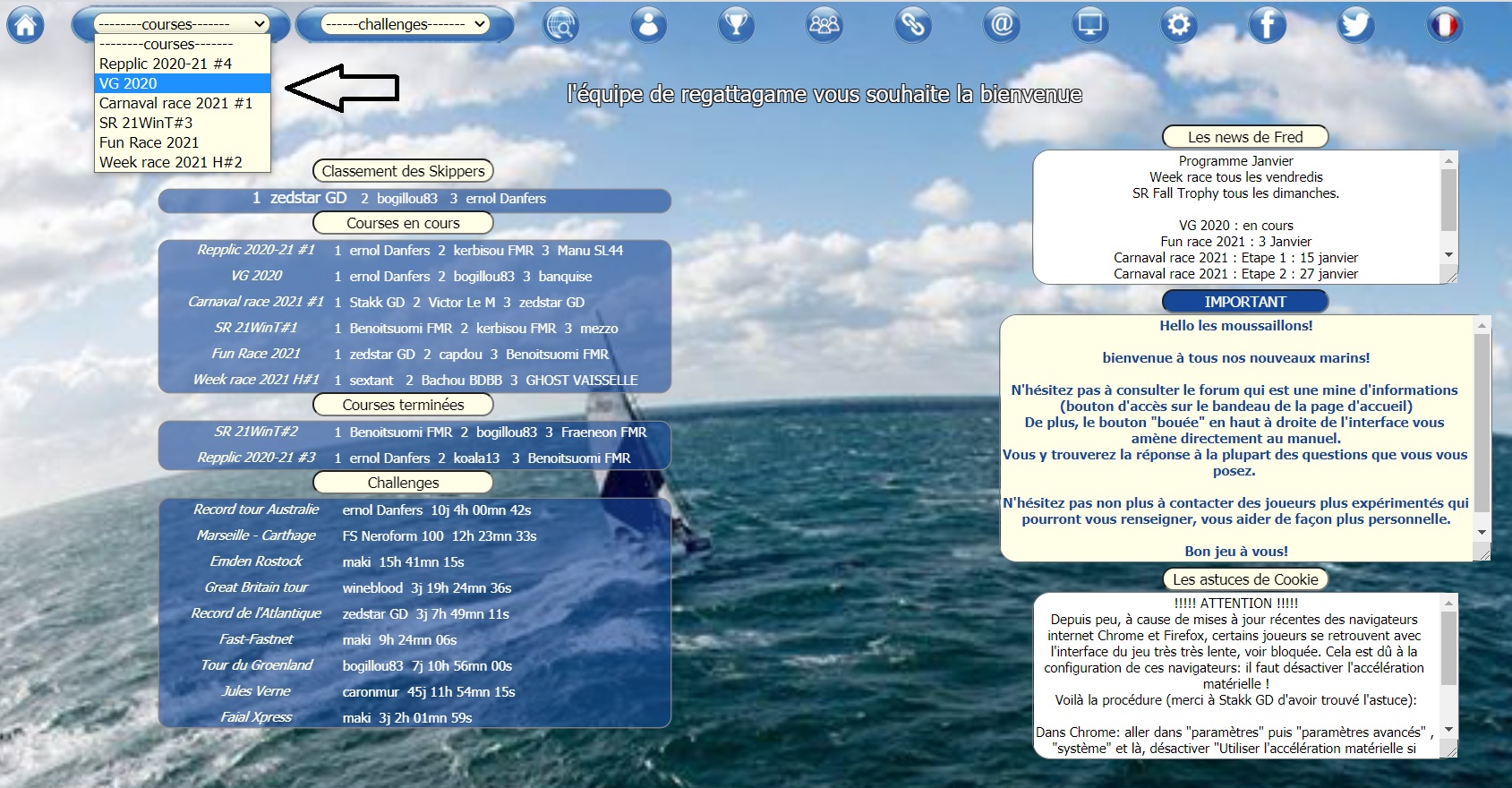1512x788 pixels.
Task: Click the Cookie tips scrollbar up arrow
Action: tap(1448, 603)
